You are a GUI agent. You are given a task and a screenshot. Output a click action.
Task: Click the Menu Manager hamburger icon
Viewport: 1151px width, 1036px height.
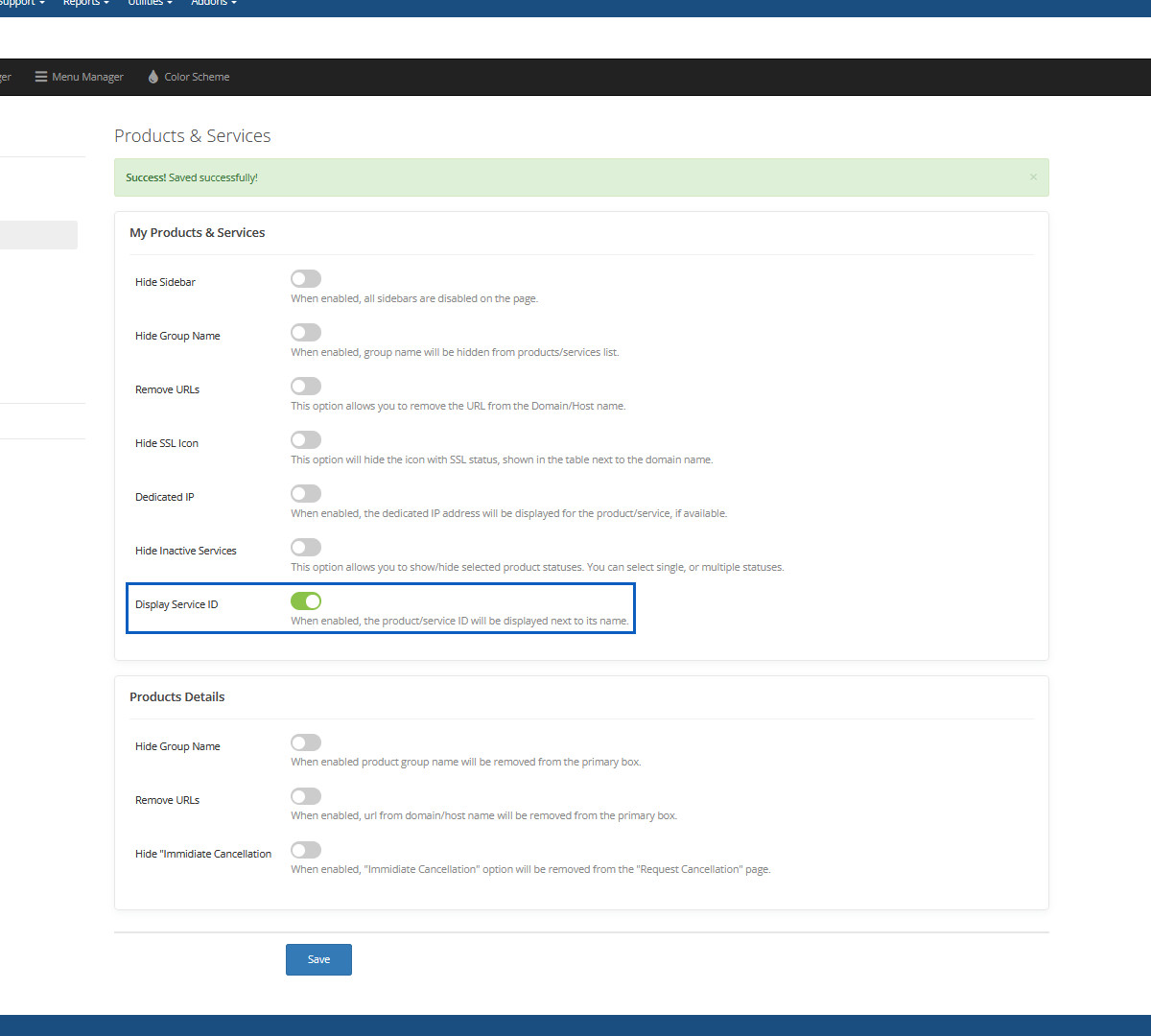pos(41,77)
